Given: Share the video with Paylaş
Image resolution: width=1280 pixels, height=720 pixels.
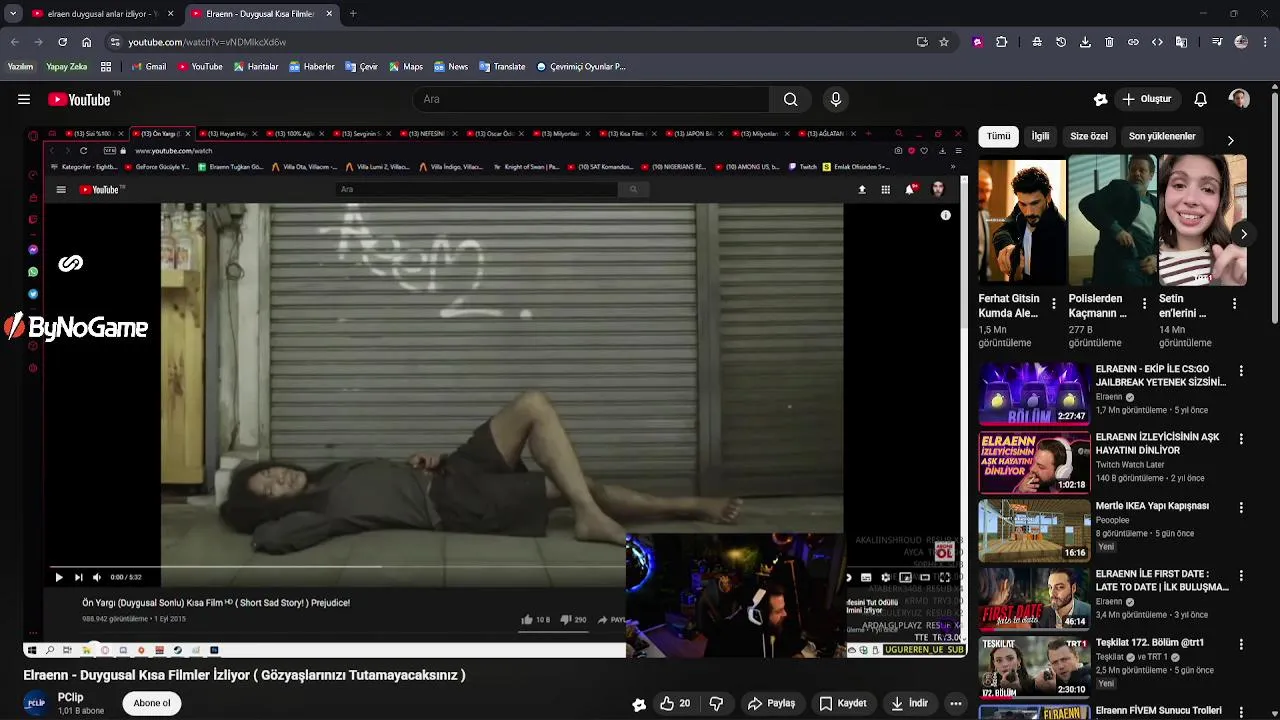Looking at the screenshot, I should tap(771, 703).
